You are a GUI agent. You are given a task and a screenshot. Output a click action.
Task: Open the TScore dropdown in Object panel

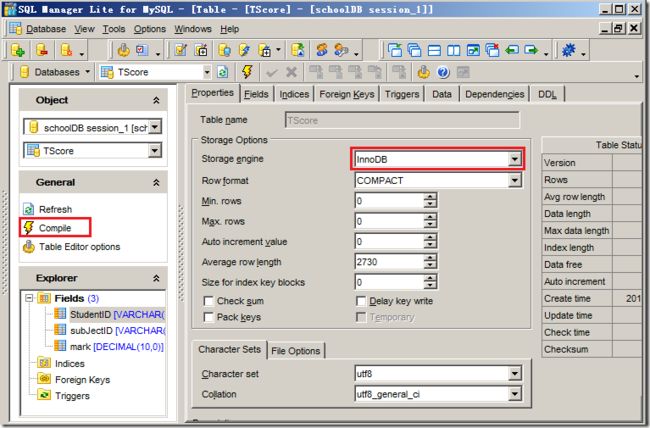[155, 151]
